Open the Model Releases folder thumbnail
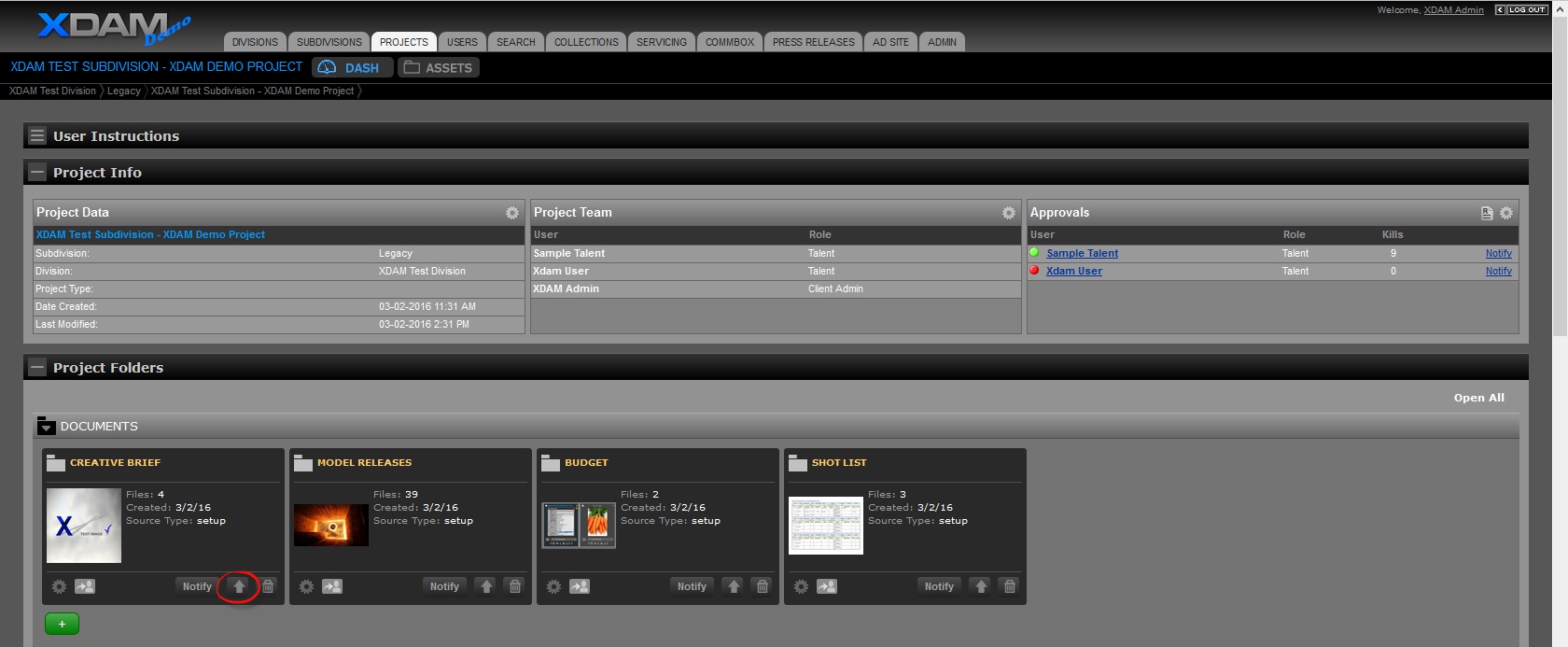Viewport: 1568px width, 647px height. tap(330, 525)
